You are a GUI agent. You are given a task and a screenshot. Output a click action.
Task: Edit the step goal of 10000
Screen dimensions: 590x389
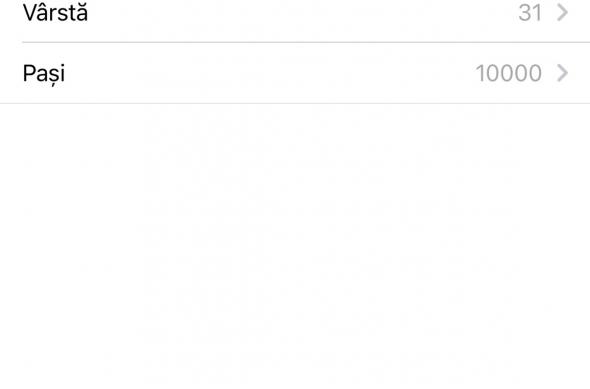(x=509, y=73)
